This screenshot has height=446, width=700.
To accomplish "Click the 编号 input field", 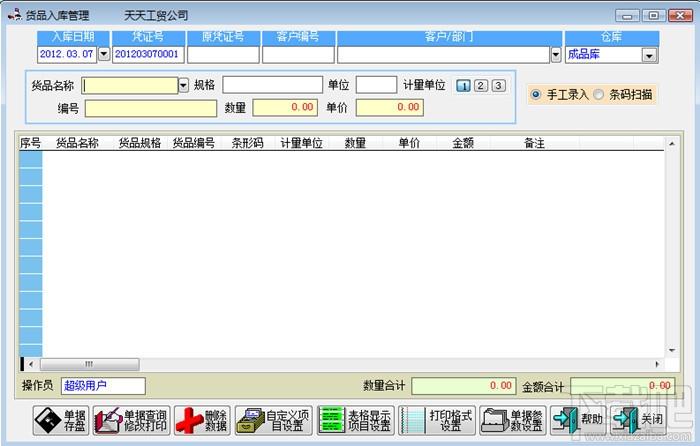I will click(x=151, y=108).
